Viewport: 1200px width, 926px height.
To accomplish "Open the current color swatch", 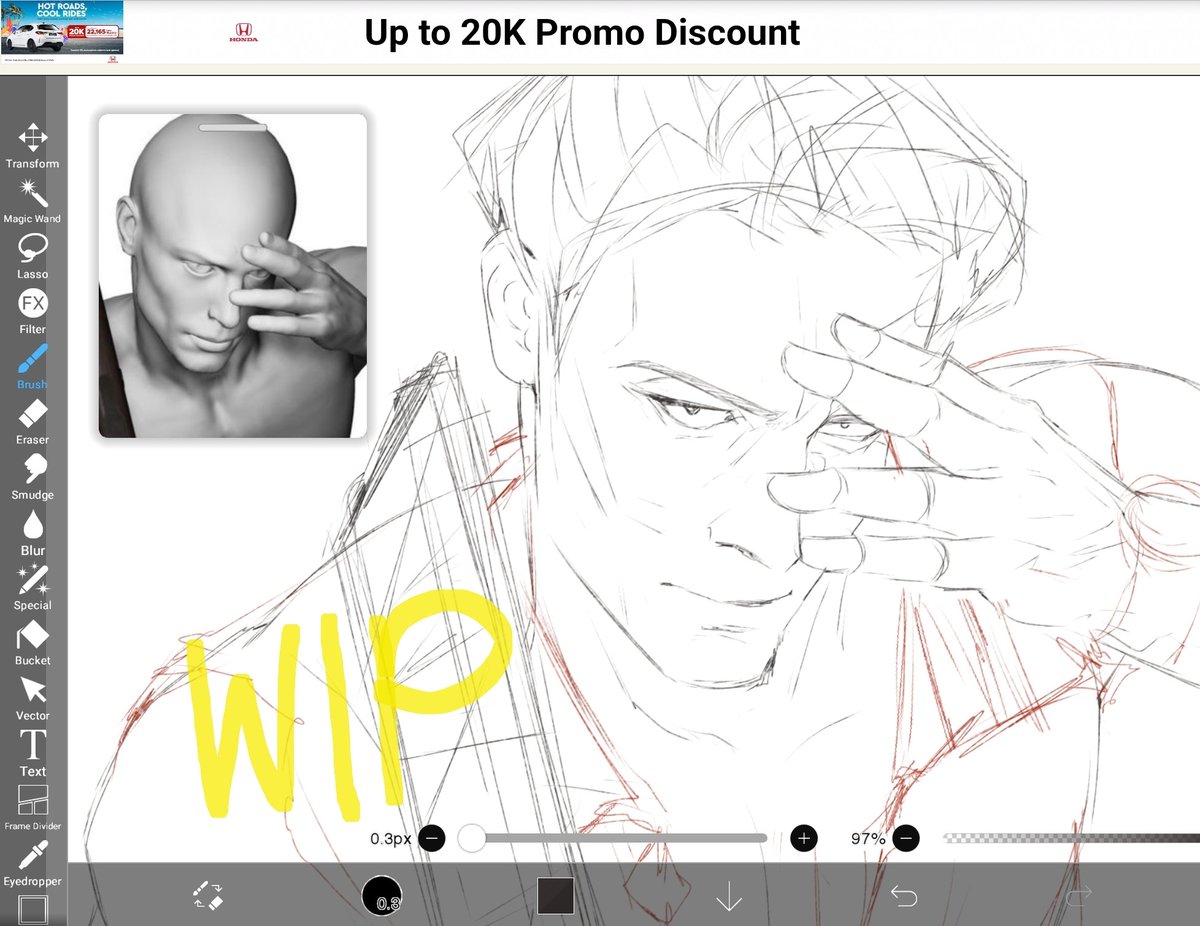I will click(x=555, y=895).
